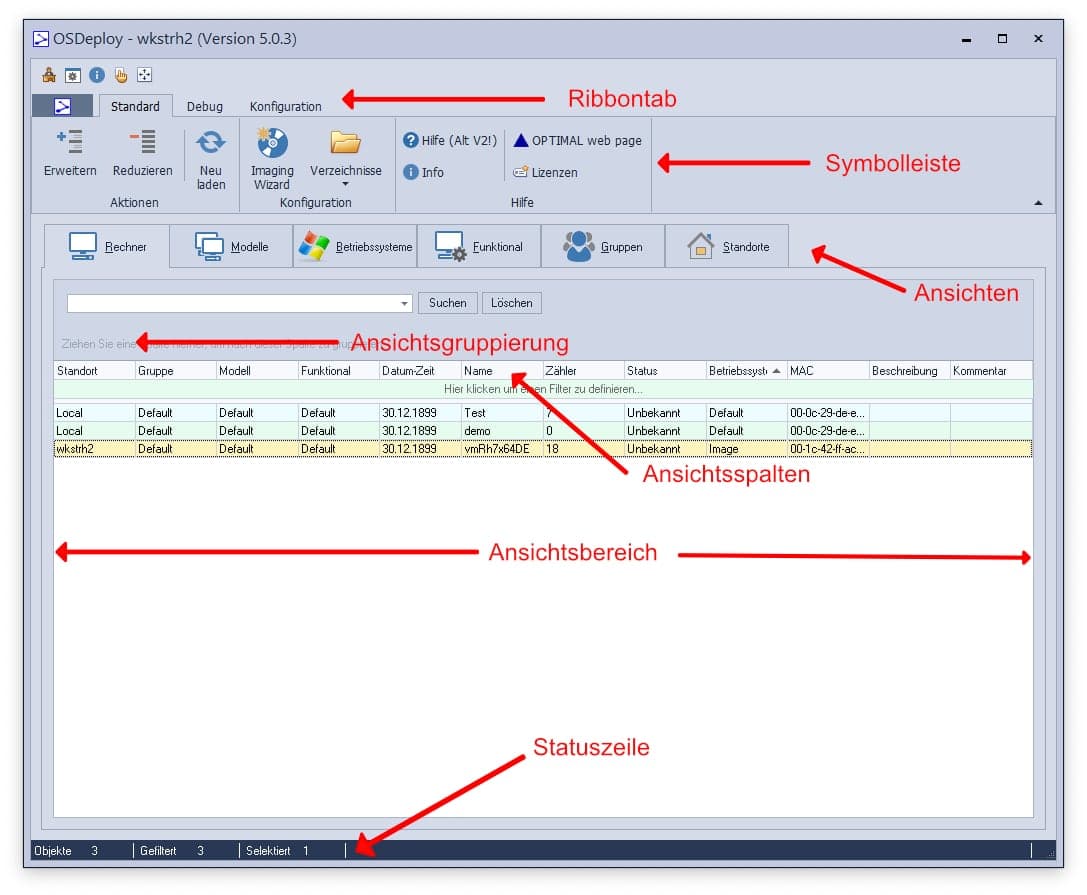Switch to the Debug ribbon tab
The width and height of the screenshot is (1087, 895).
click(205, 106)
